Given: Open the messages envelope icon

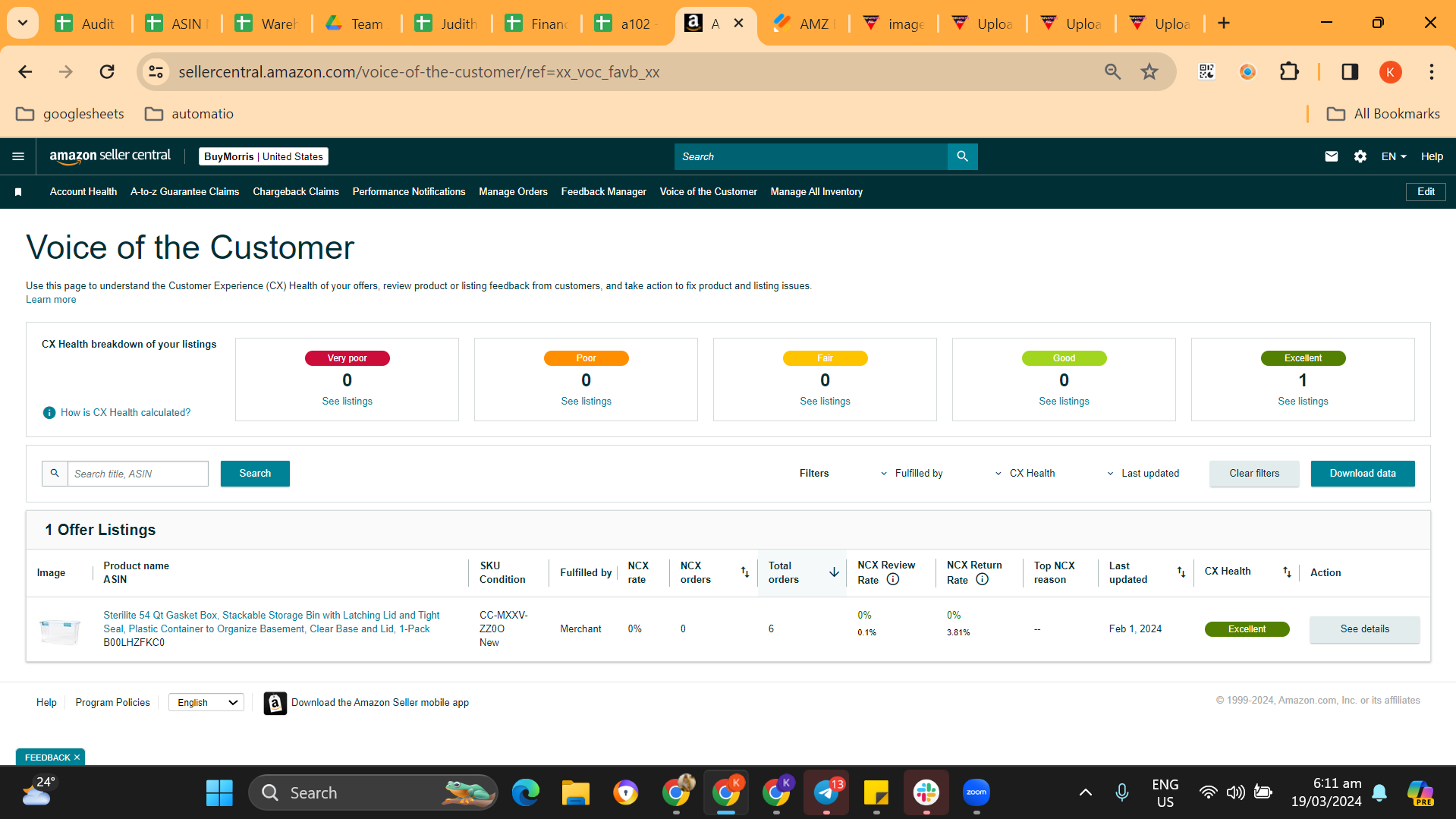Looking at the screenshot, I should [1331, 156].
